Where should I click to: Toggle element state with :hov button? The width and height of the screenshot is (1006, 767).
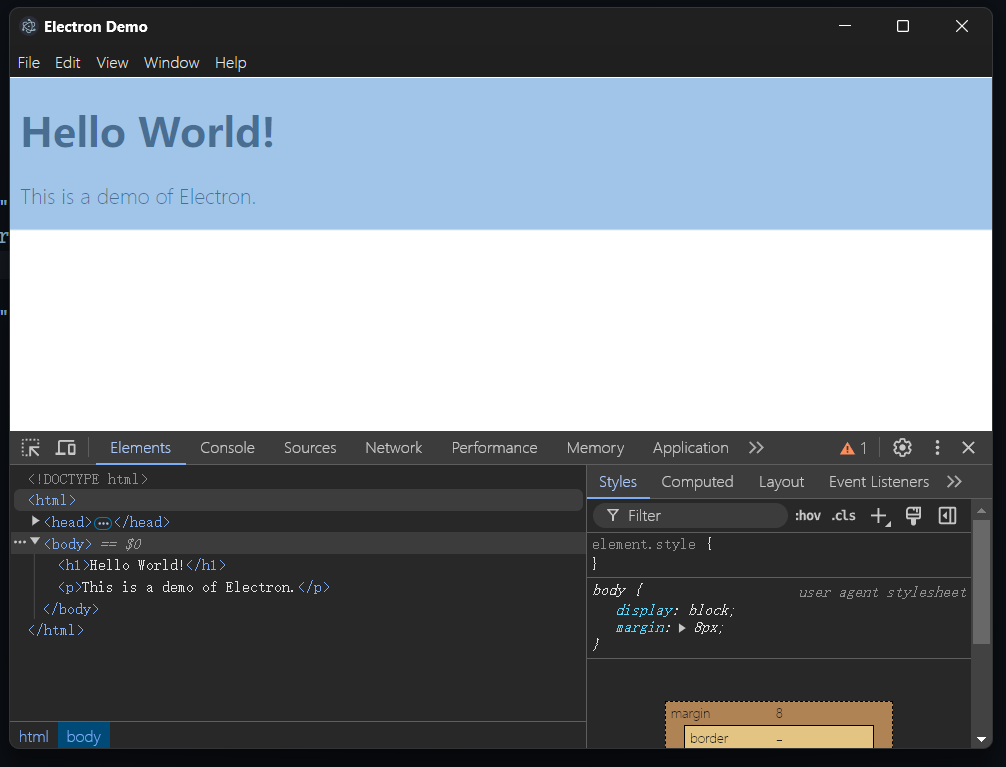click(x=808, y=515)
